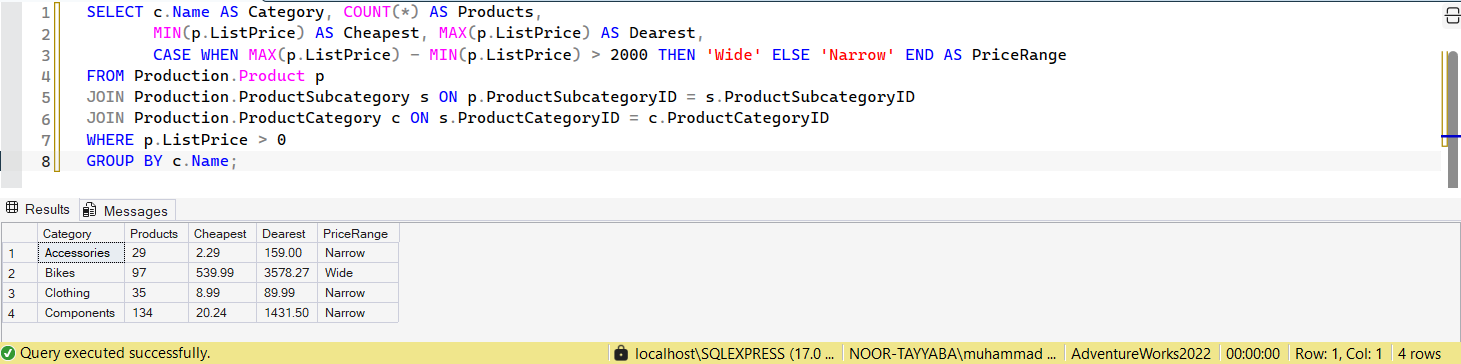Select the Dearest column header
Image resolution: width=1461 pixels, height=364 pixels.
pyautogui.click(x=286, y=233)
